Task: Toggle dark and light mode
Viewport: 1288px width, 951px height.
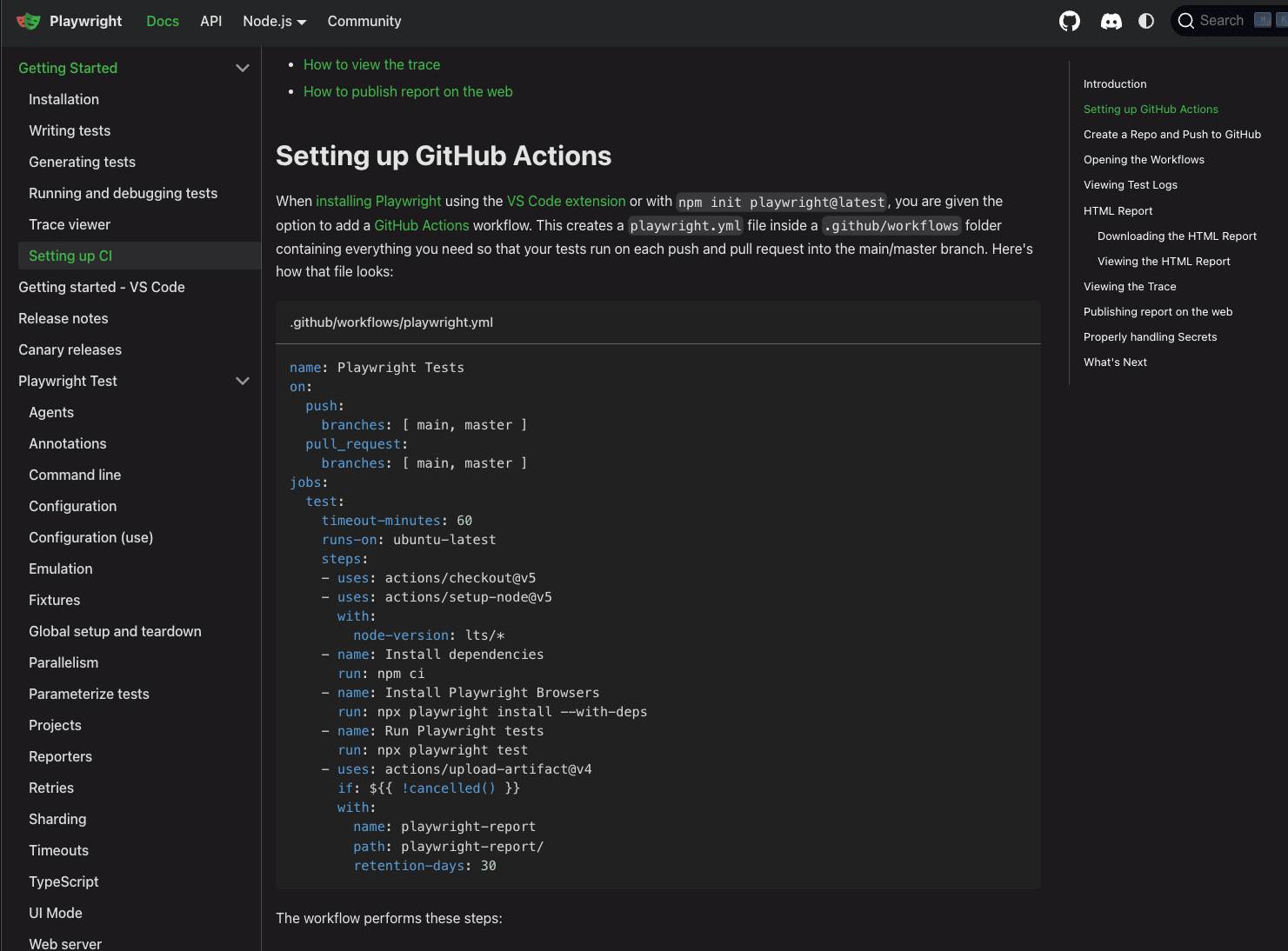Action: pyautogui.click(x=1146, y=21)
